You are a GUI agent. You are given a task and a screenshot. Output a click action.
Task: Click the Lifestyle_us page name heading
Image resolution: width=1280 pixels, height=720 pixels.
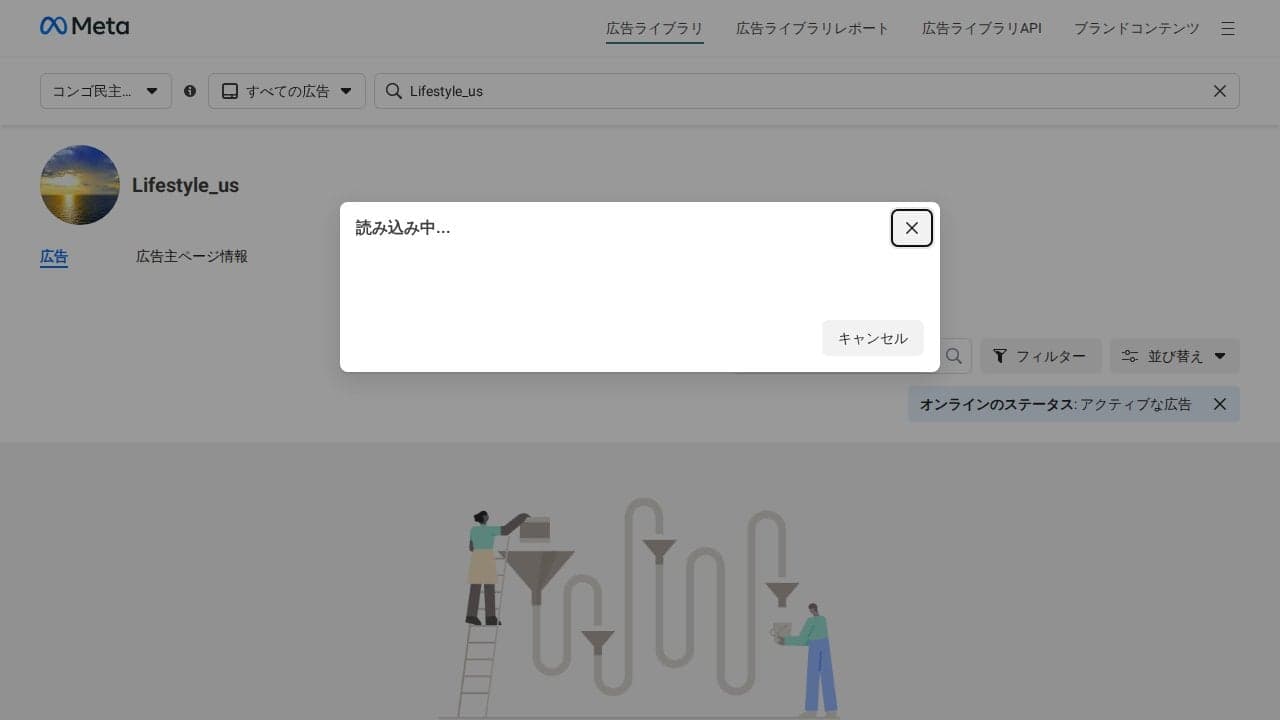[185, 185]
